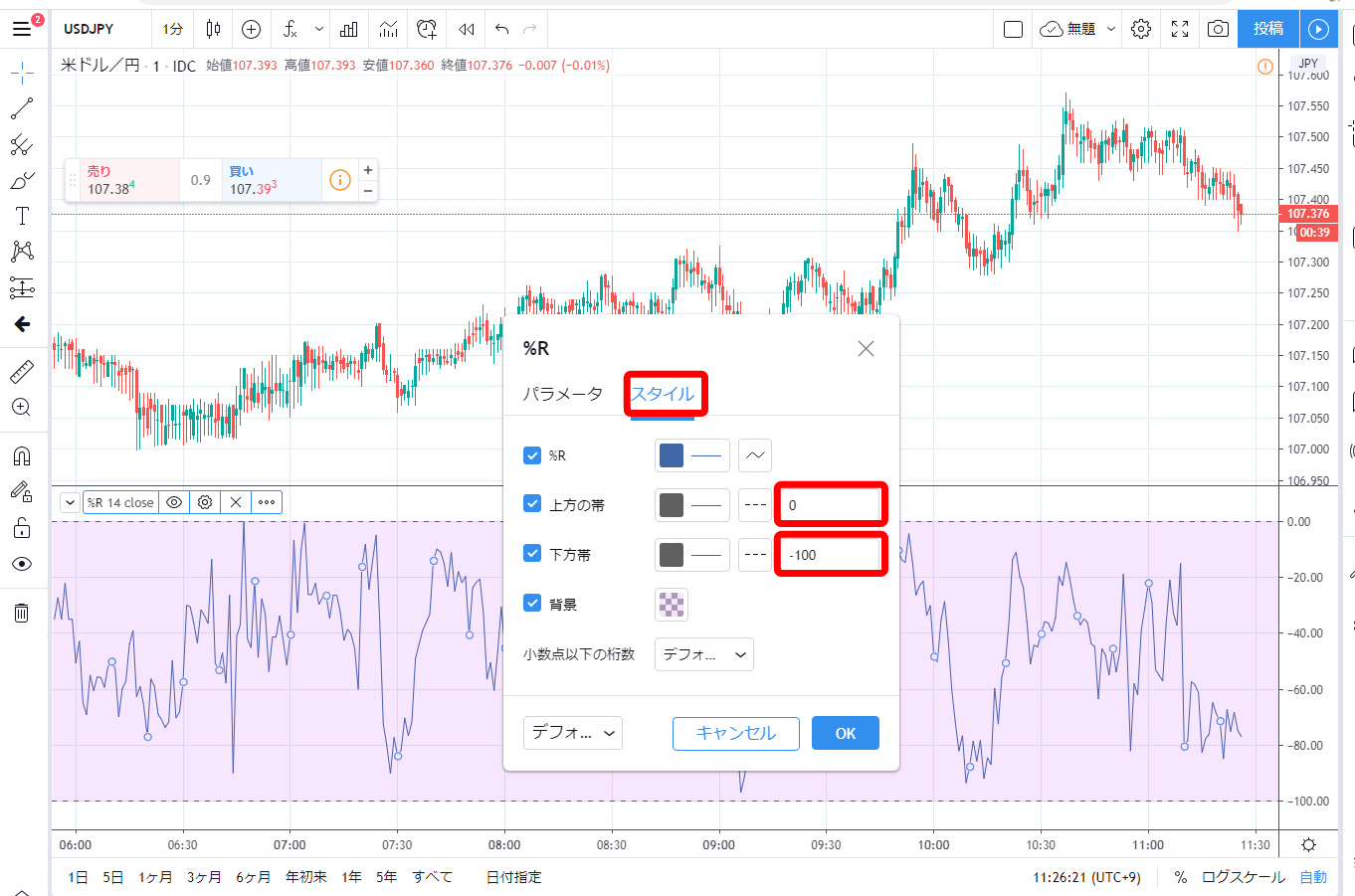Select the Text annotation tool

(x=22, y=216)
